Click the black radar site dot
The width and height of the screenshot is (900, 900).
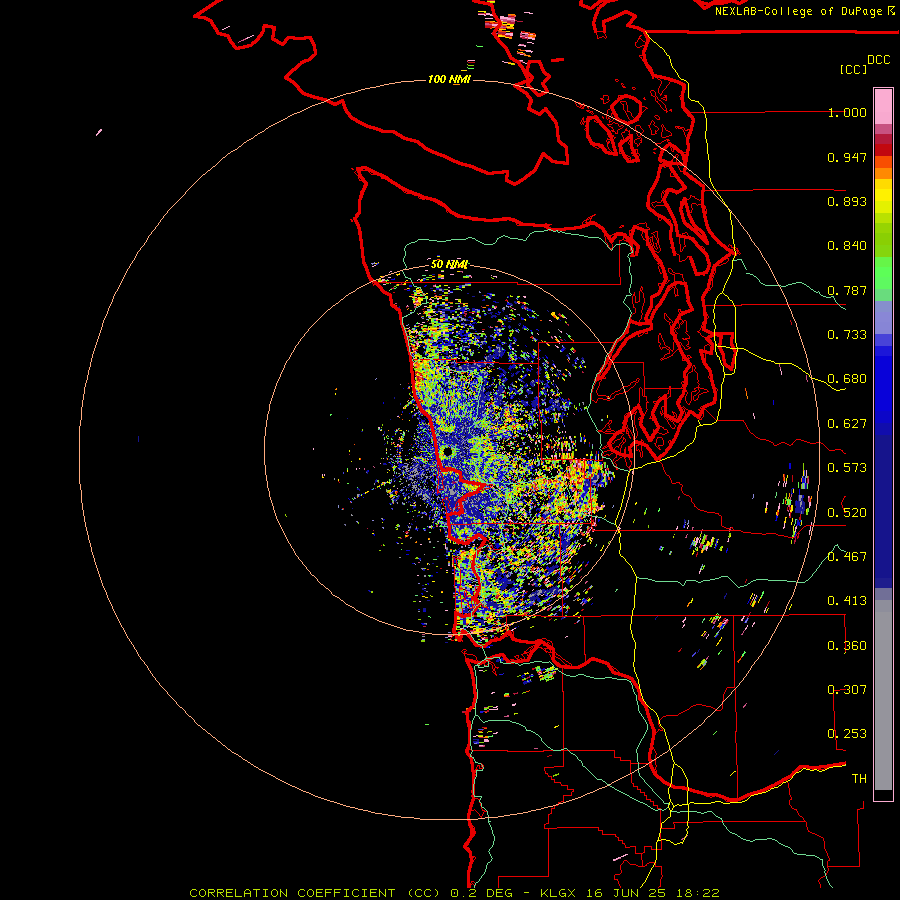(448, 452)
